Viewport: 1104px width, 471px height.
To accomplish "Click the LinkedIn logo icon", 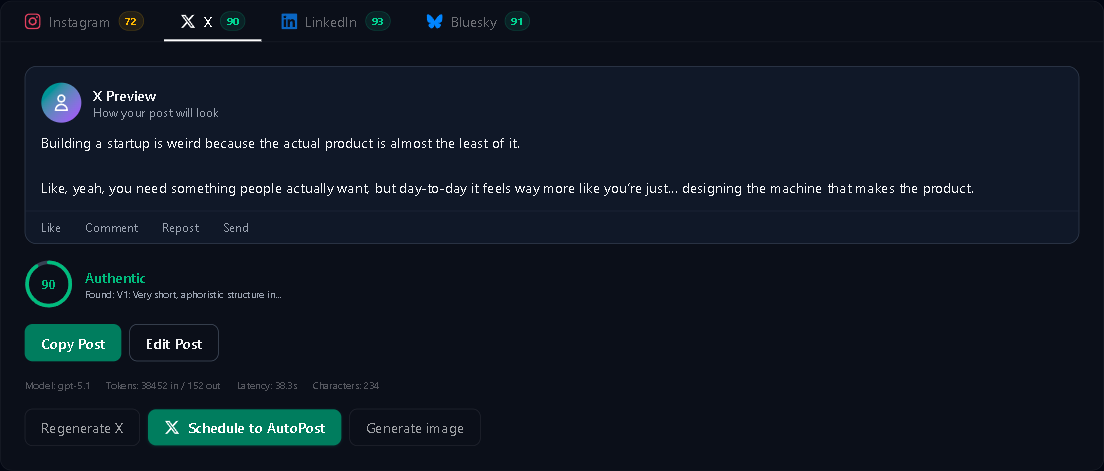I will (289, 22).
